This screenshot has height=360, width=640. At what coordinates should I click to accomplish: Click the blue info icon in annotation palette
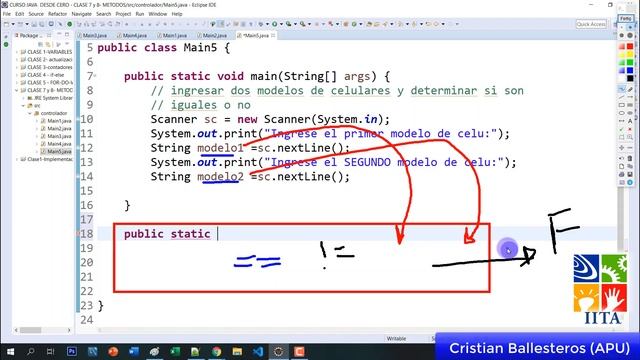pyautogui.click(x=630, y=182)
